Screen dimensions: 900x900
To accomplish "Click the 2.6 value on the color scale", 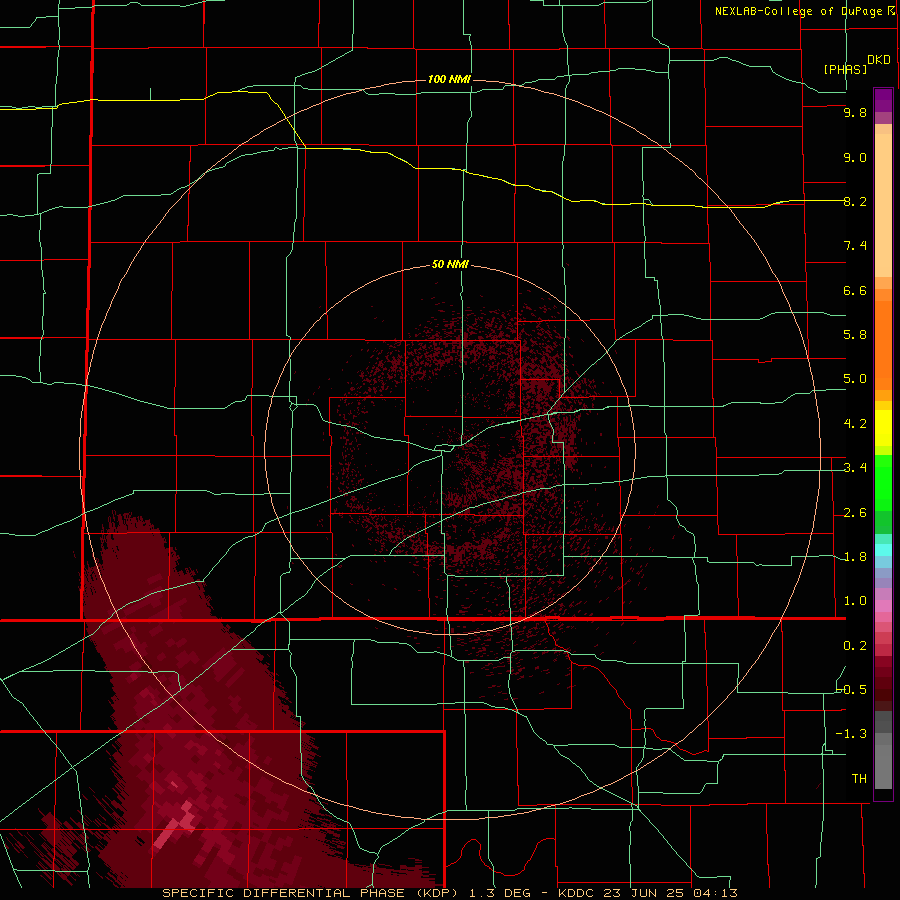I will [855, 513].
